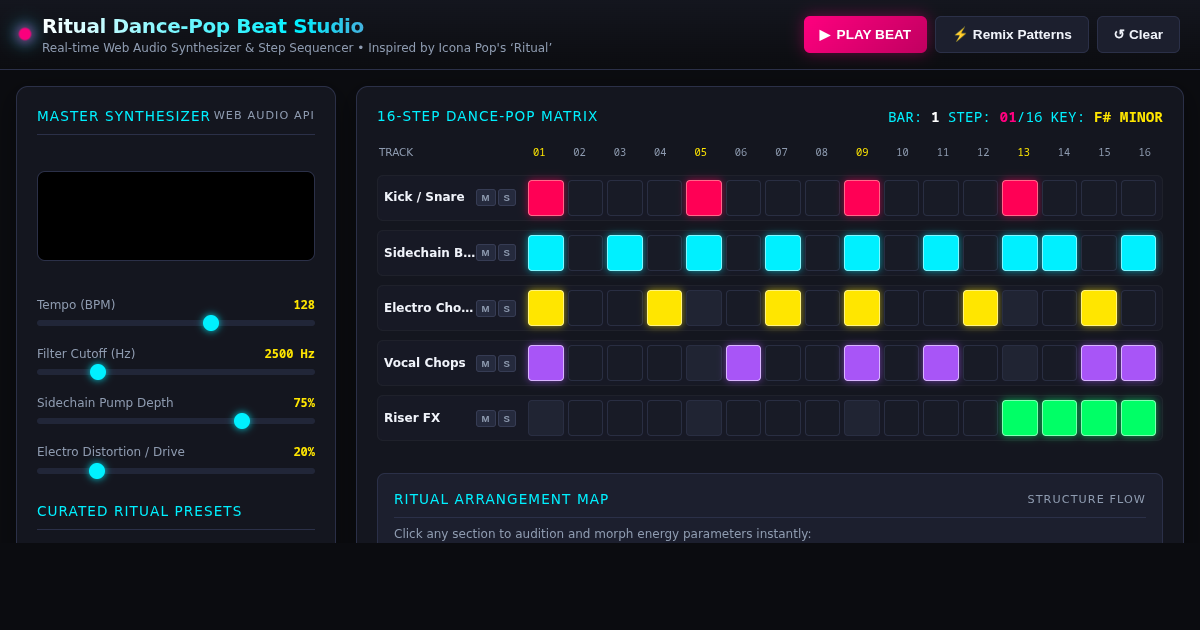Disable Sidechain Bass step 03
Image resolution: width=1200 pixels, height=630 pixels.
pos(625,253)
